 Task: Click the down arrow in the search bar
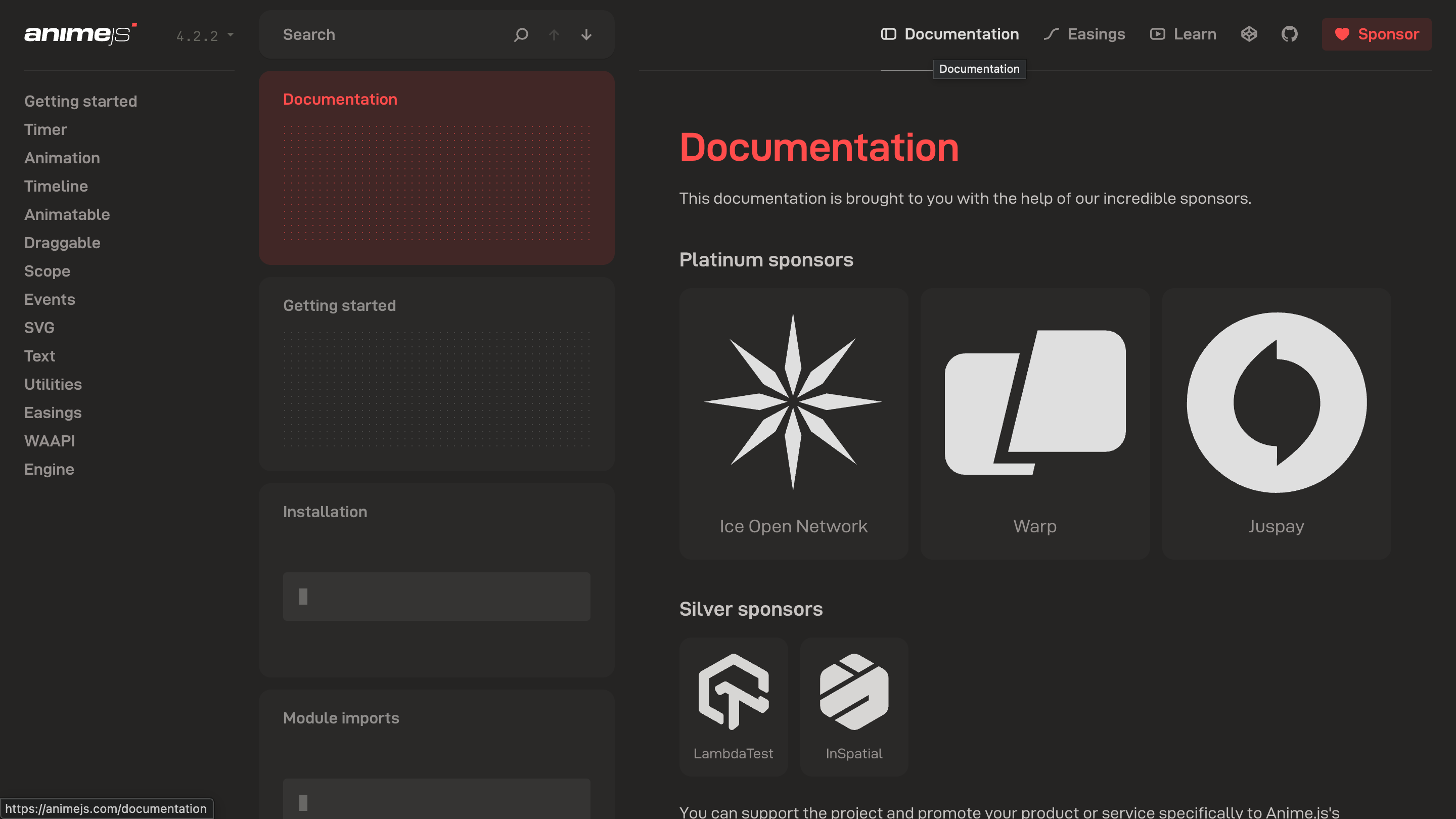click(586, 34)
